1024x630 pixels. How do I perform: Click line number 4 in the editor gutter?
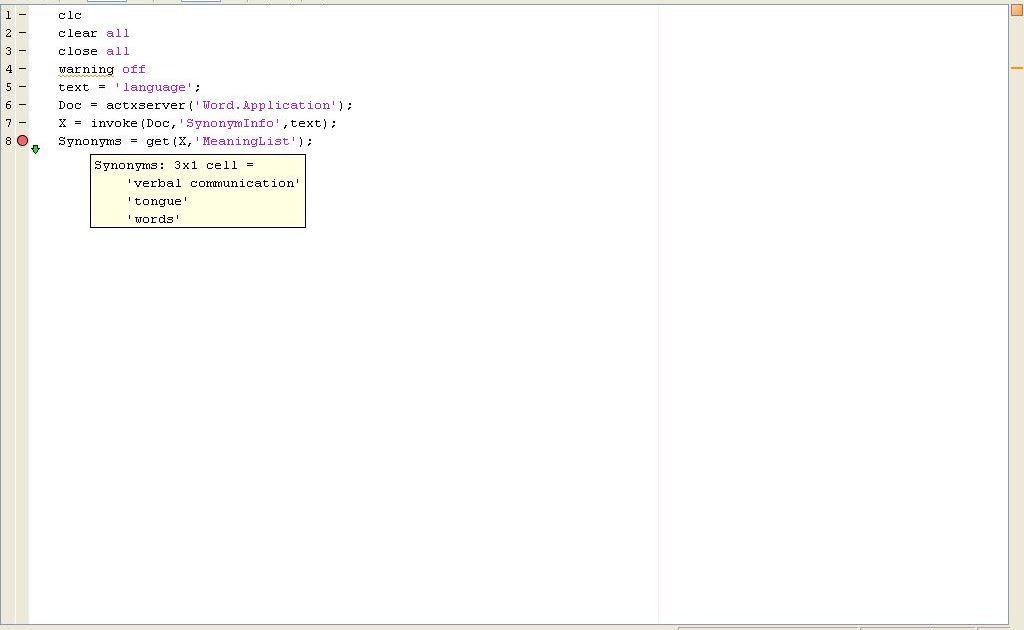pyautogui.click(x=9, y=69)
